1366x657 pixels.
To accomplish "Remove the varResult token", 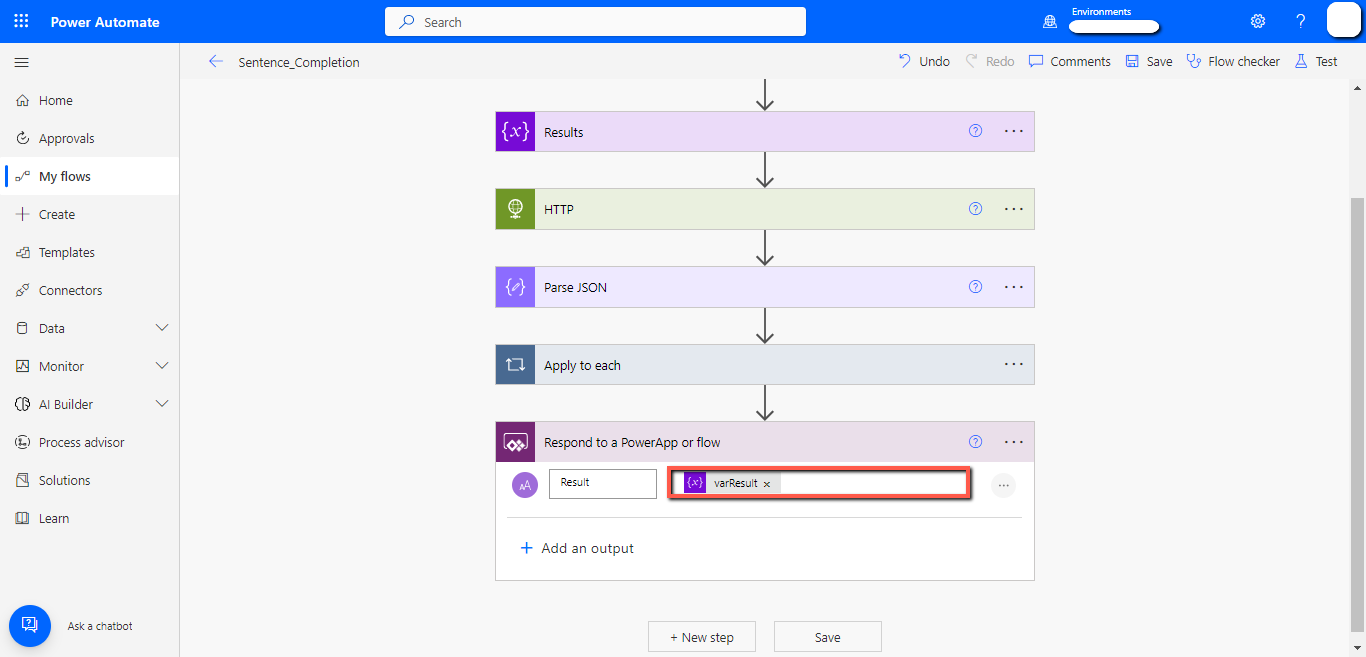I will 766,483.
